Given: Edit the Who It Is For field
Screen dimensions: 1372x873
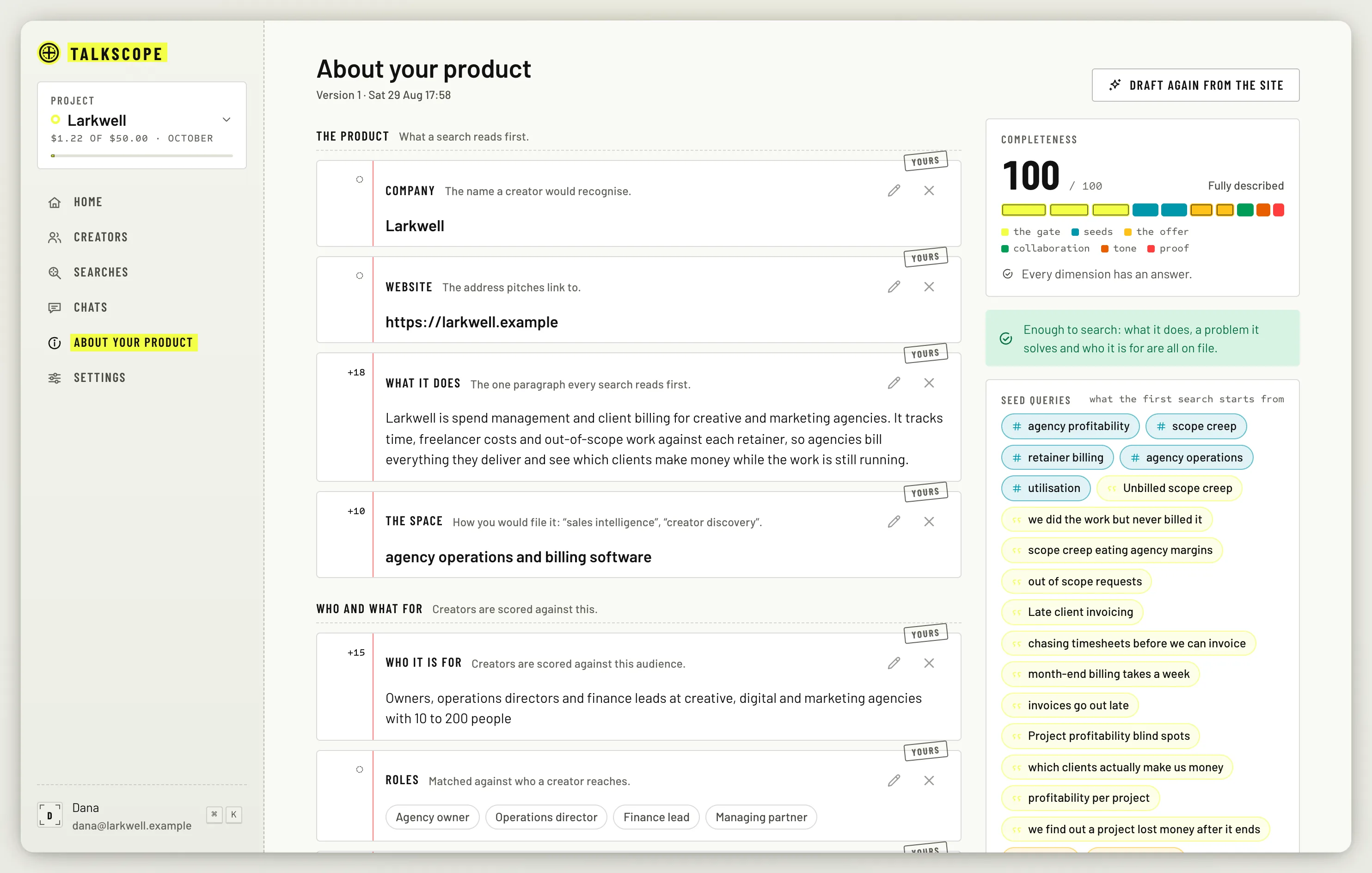Looking at the screenshot, I should tap(894, 663).
